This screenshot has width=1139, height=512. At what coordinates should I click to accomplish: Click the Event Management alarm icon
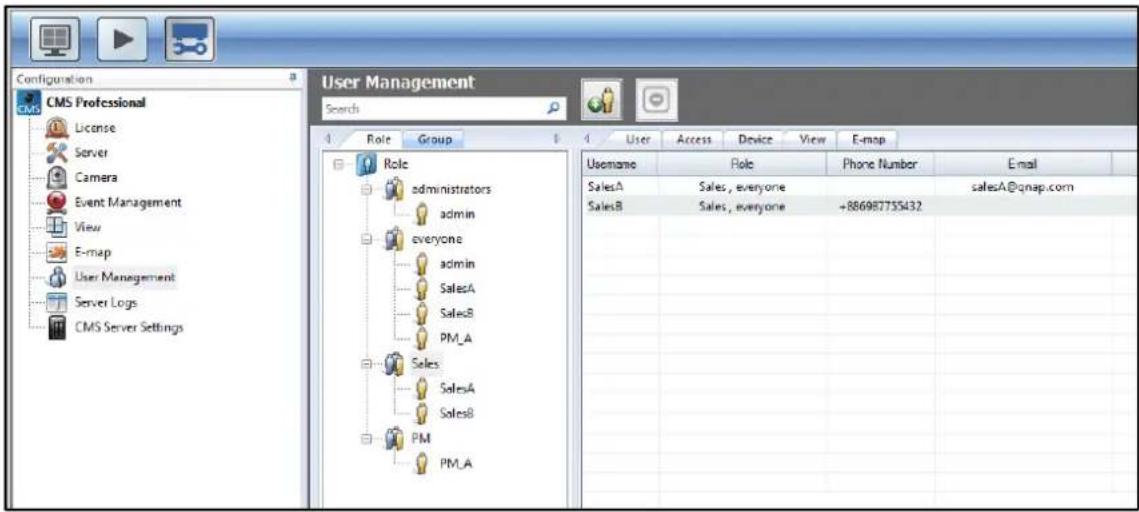55,203
